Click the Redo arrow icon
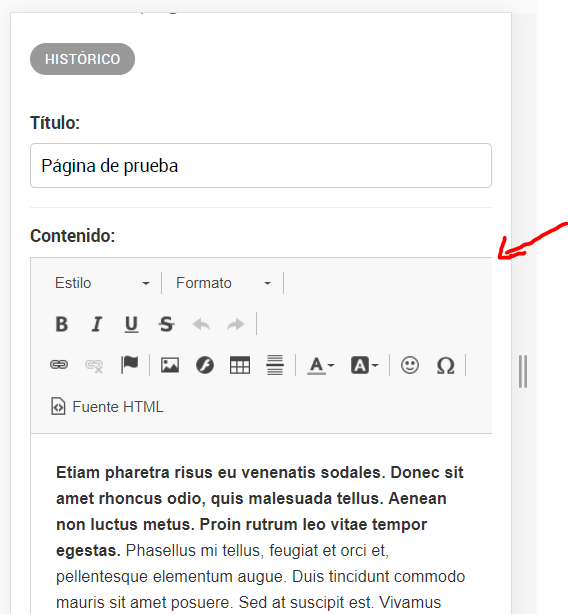The width and height of the screenshot is (568, 614). coord(236,324)
